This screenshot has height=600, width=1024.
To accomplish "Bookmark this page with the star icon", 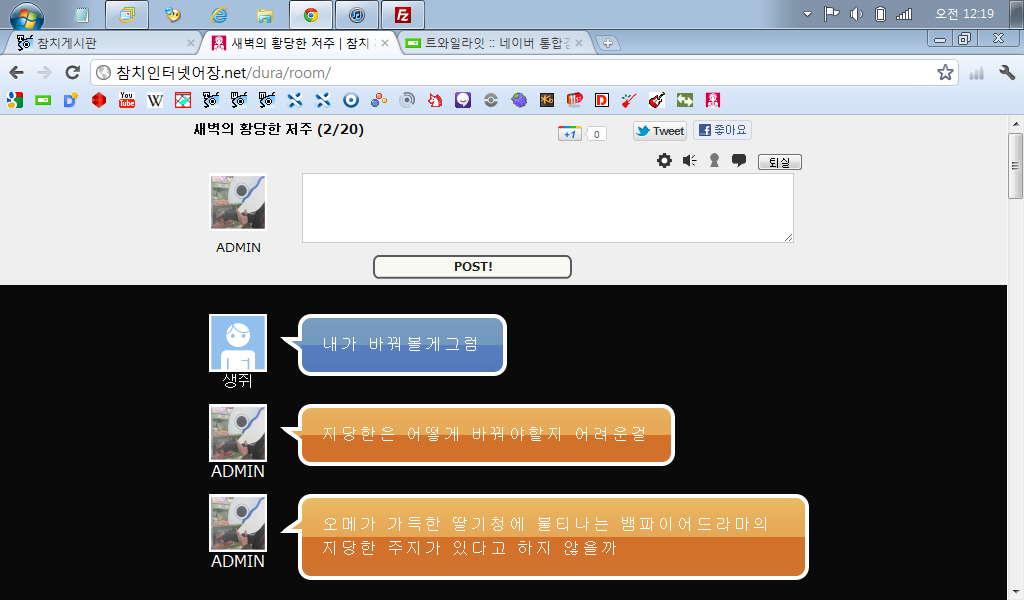I will [x=945, y=73].
